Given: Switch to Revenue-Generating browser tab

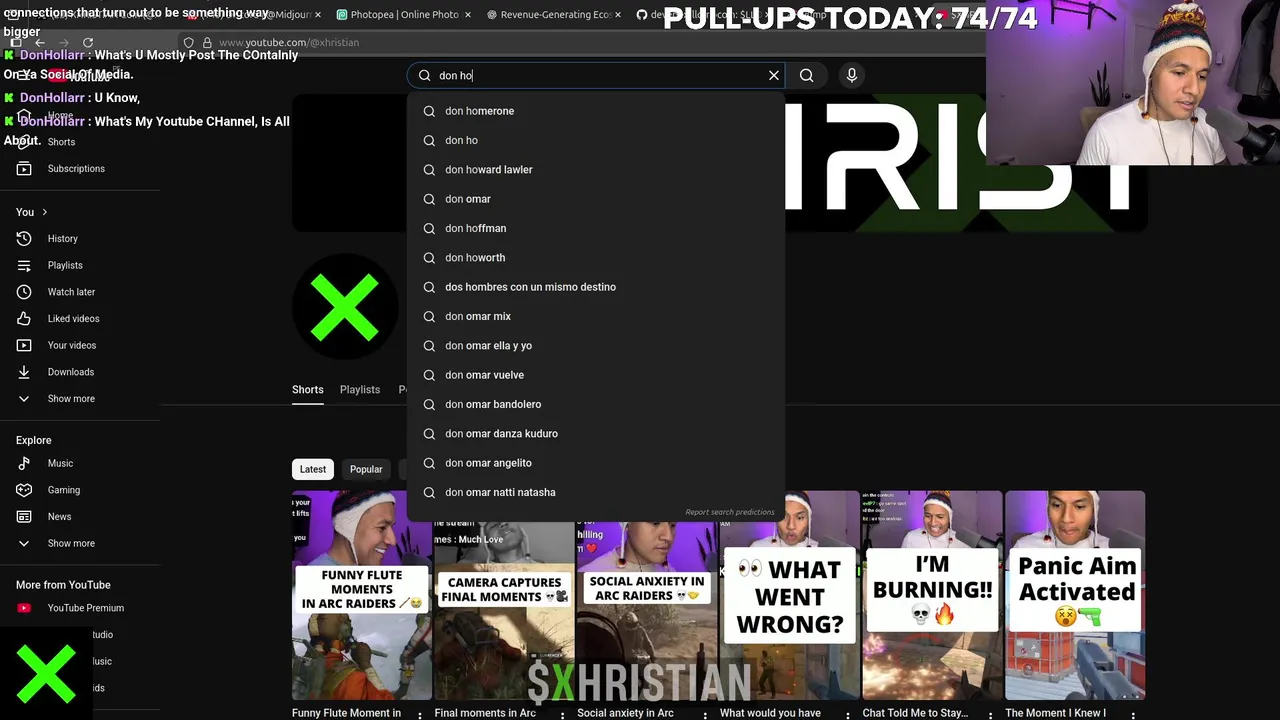Looking at the screenshot, I should pyautogui.click(x=550, y=15).
